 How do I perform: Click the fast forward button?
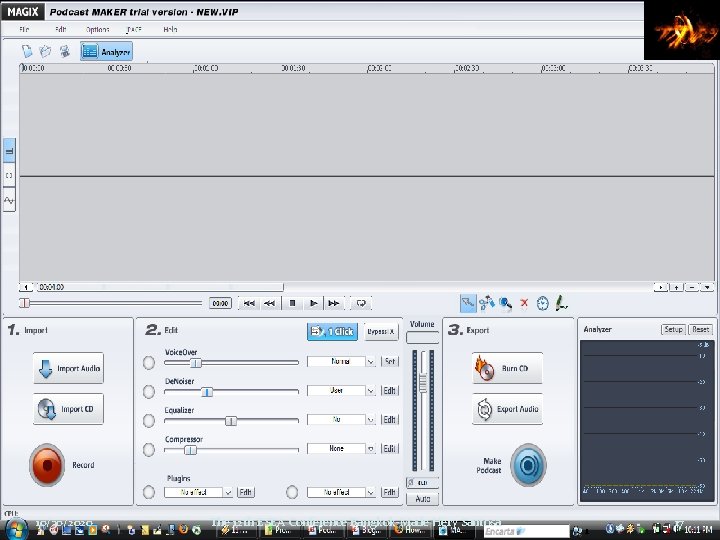334,303
